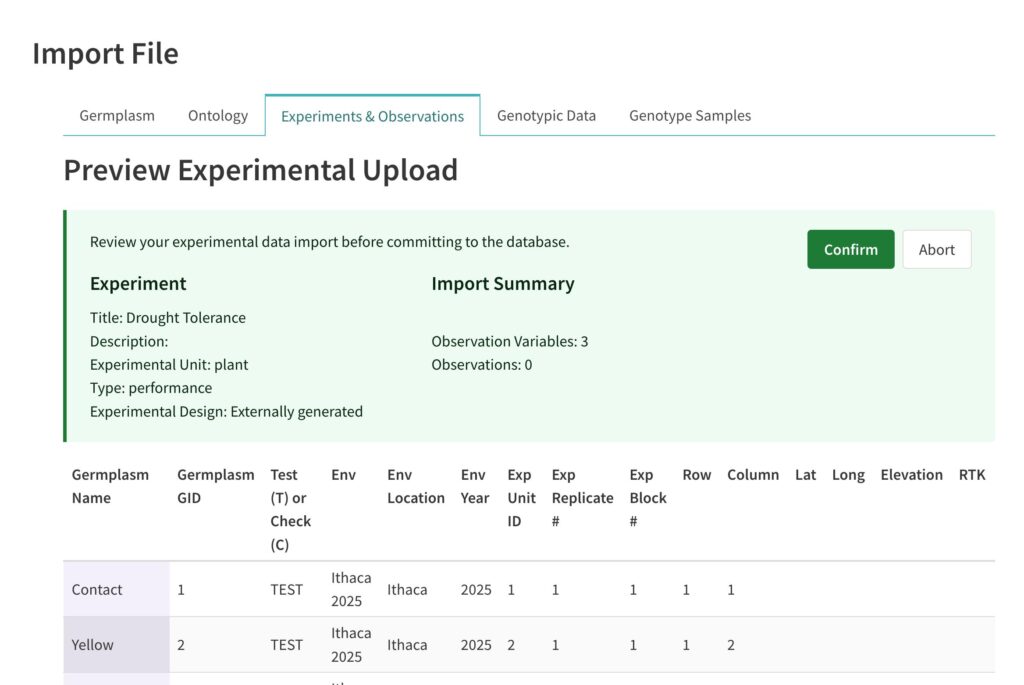The width and height of the screenshot is (1024, 685).
Task: Click the Test or Check column header
Action: [x=290, y=509]
